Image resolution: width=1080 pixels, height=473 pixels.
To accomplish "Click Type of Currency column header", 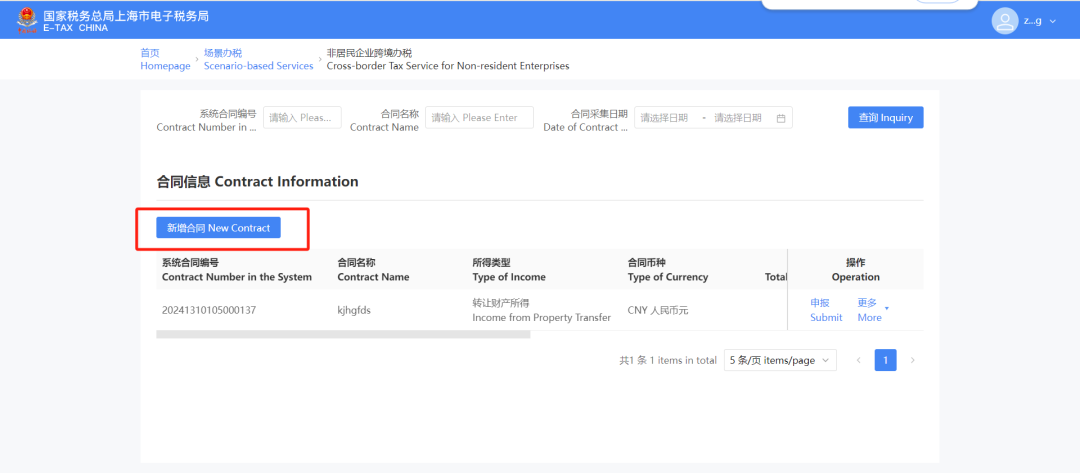I will pyautogui.click(x=667, y=270).
